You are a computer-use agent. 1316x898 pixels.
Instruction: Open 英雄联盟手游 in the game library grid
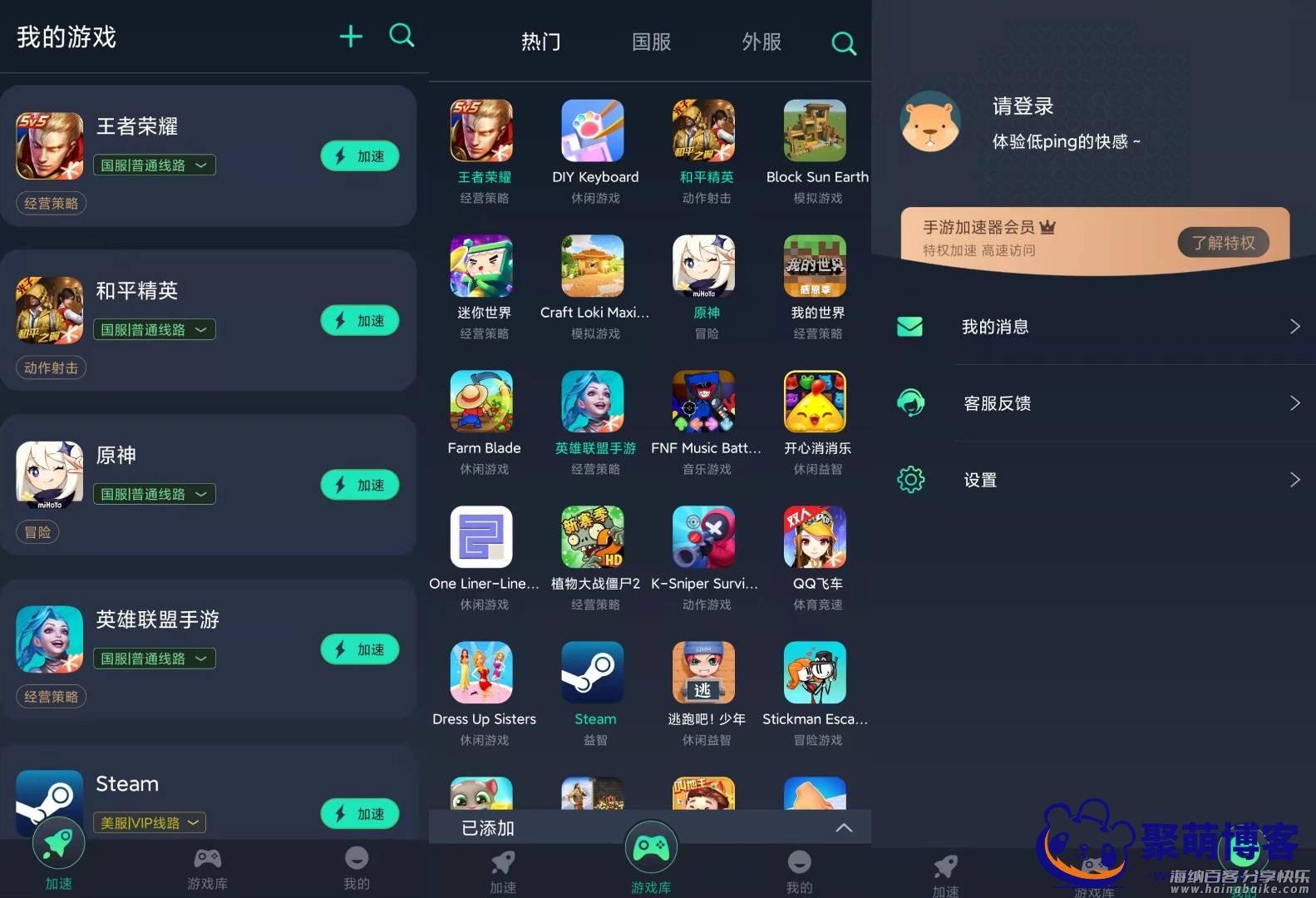(x=592, y=402)
